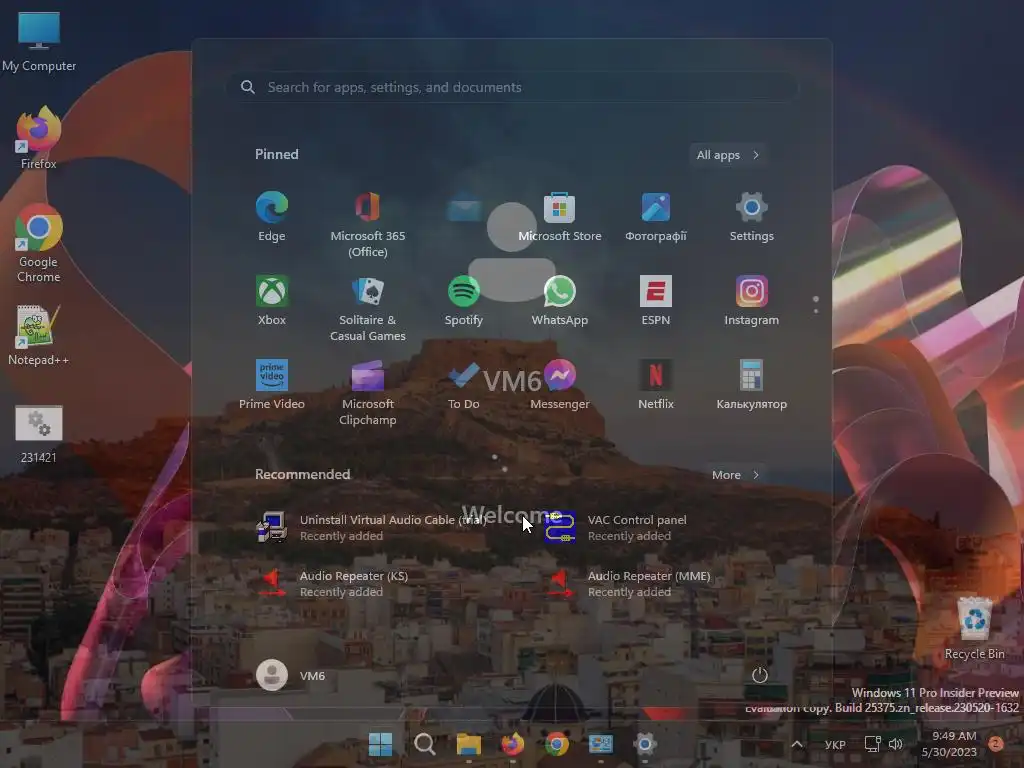This screenshot has height=768, width=1024.
Task: Launch Spotify from pinned apps
Action: (464, 301)
